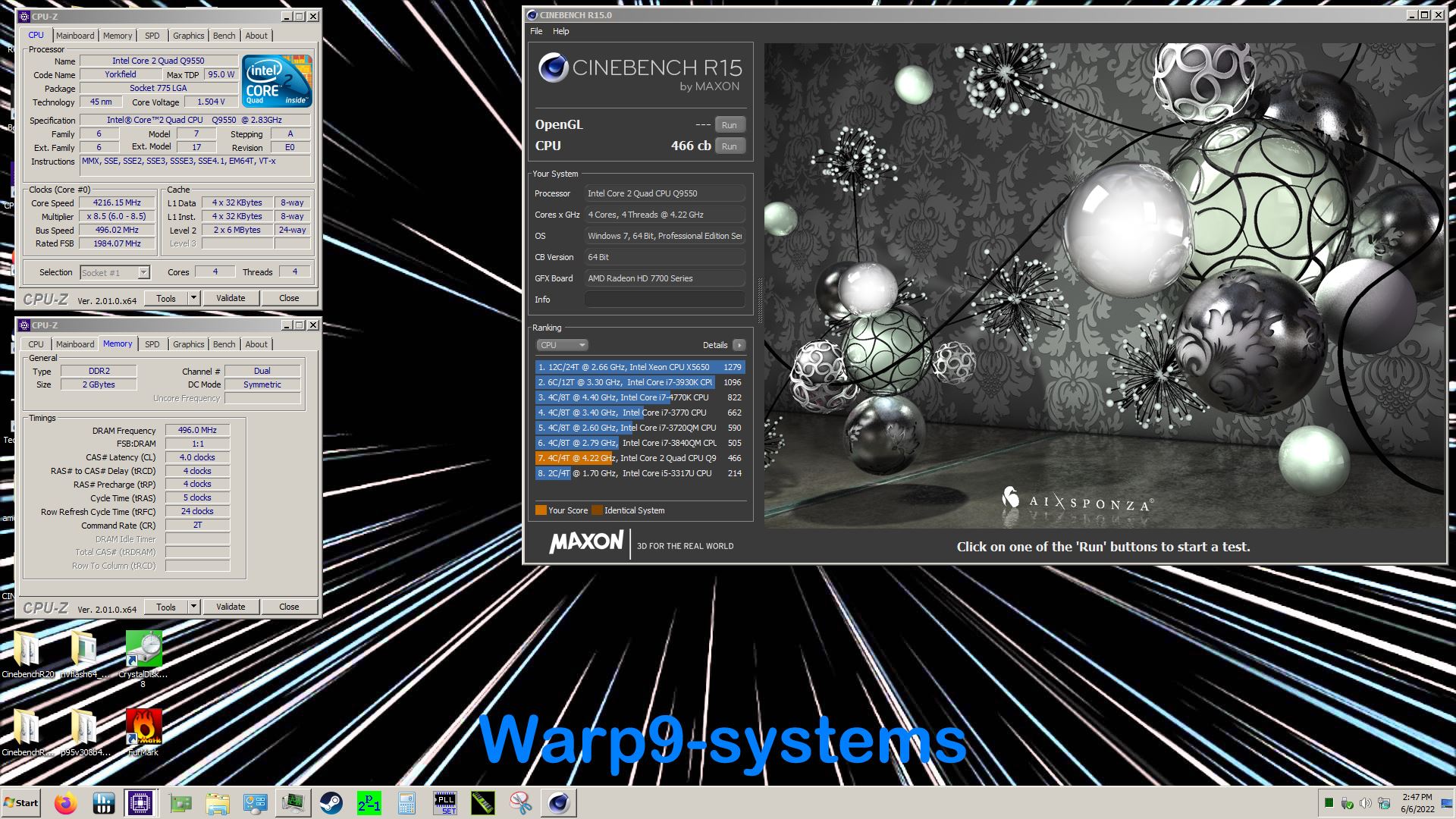Launch Steam from the taskbar
This screenshot has height=819, width=1456.
click(x=331, y=803)
